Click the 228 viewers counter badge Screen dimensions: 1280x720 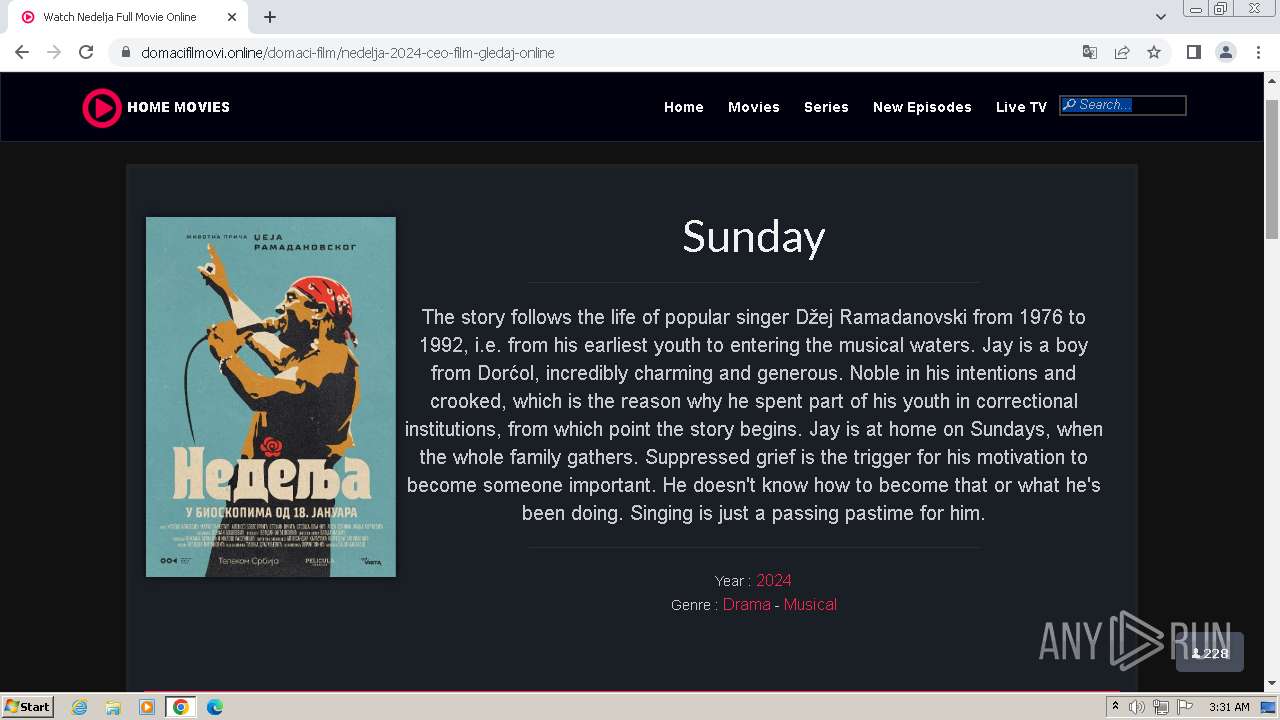tap(1210, 653)
